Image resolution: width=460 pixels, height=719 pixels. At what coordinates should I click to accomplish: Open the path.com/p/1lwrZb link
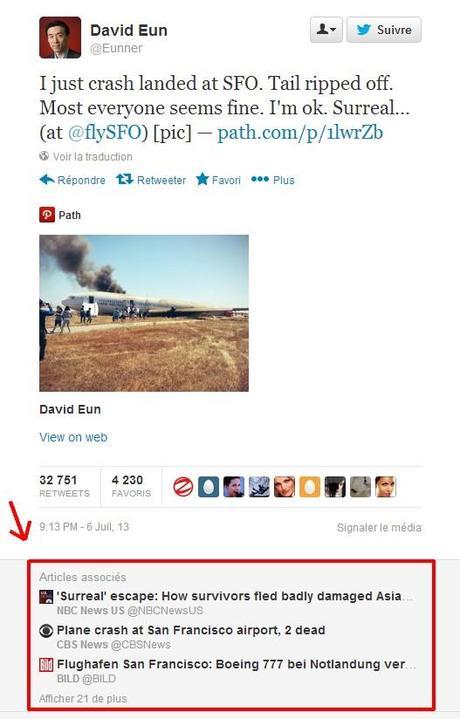click(300, 133)
